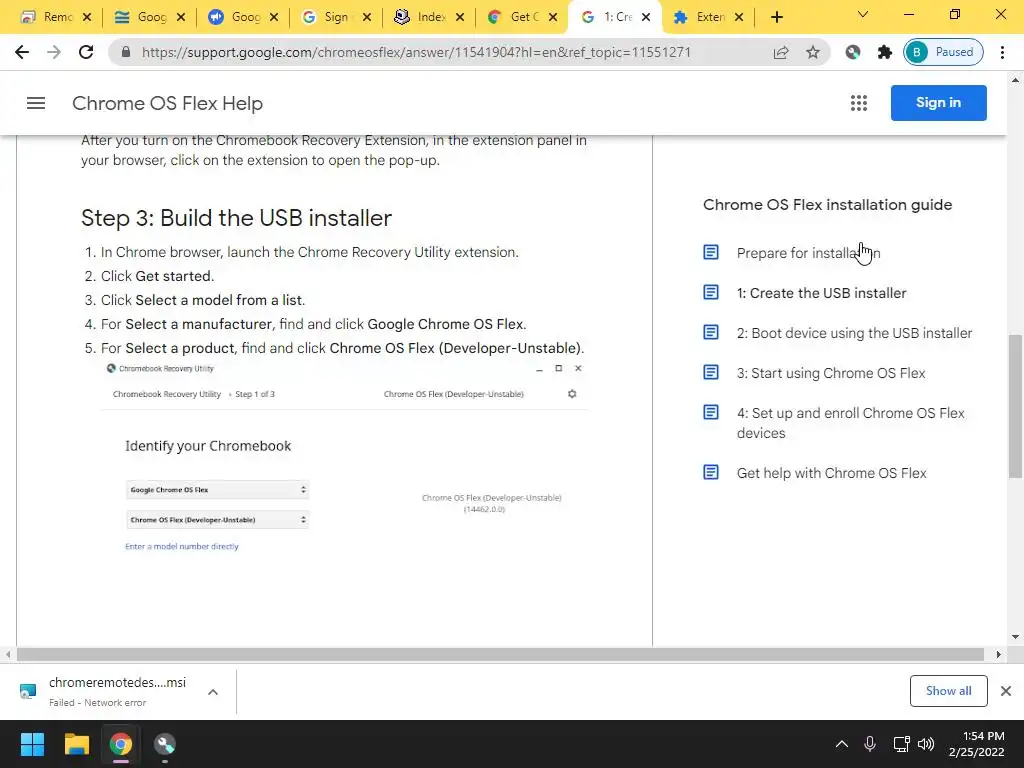The height and width of the screenshot is (768, 1024).
Task: Open the microphone tray icon
Action: pos(870,744)
